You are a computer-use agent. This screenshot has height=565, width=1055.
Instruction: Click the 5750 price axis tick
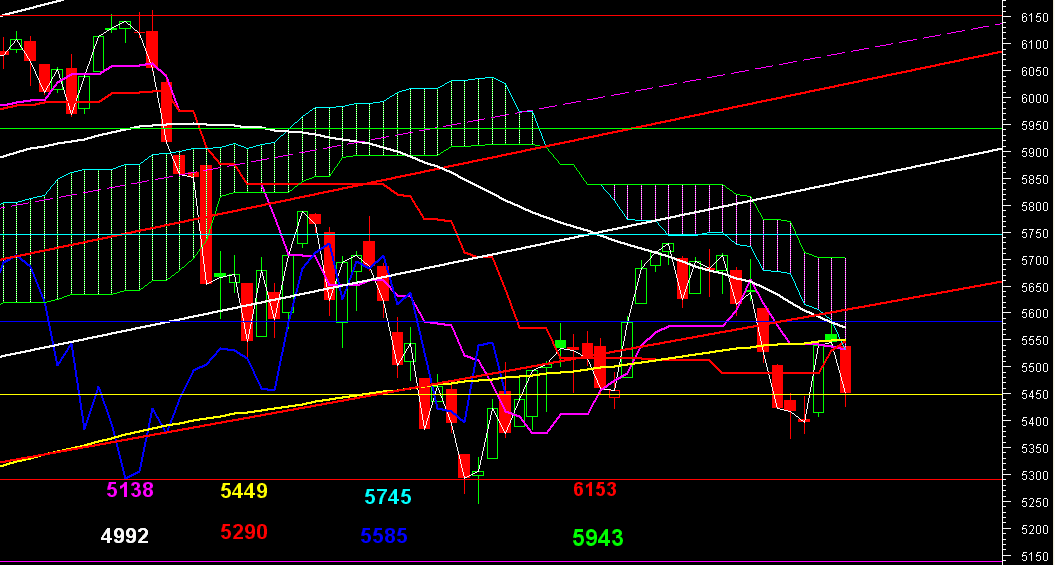coord(1035,233)
